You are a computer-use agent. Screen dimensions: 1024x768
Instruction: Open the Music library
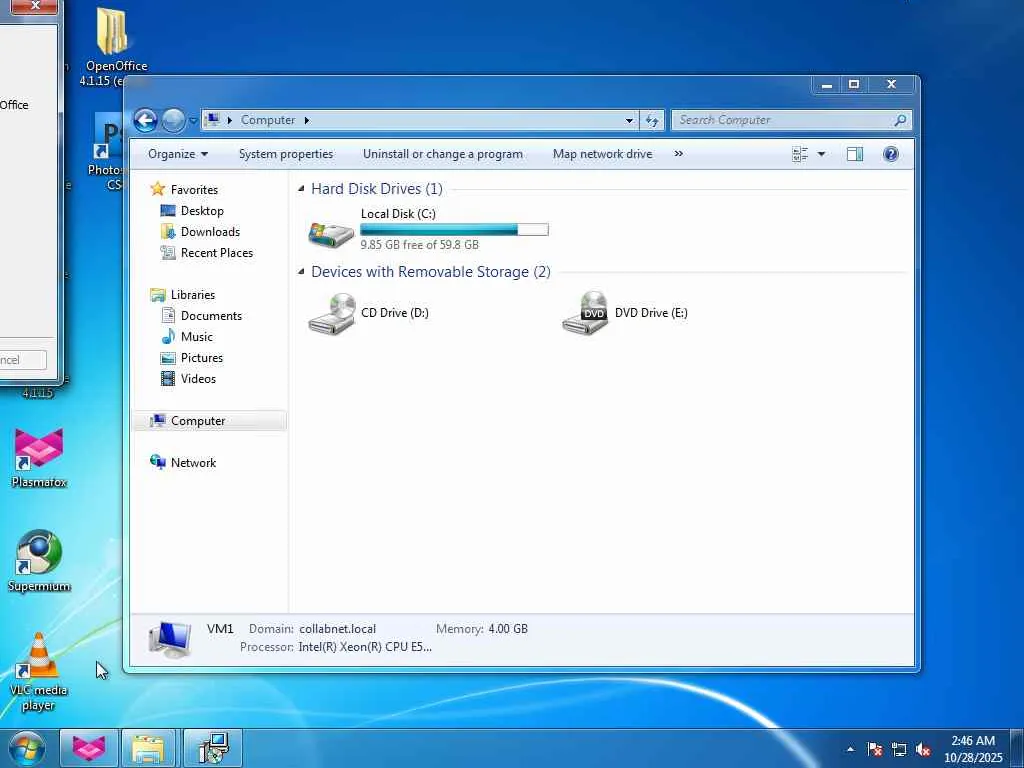[196, 337]
